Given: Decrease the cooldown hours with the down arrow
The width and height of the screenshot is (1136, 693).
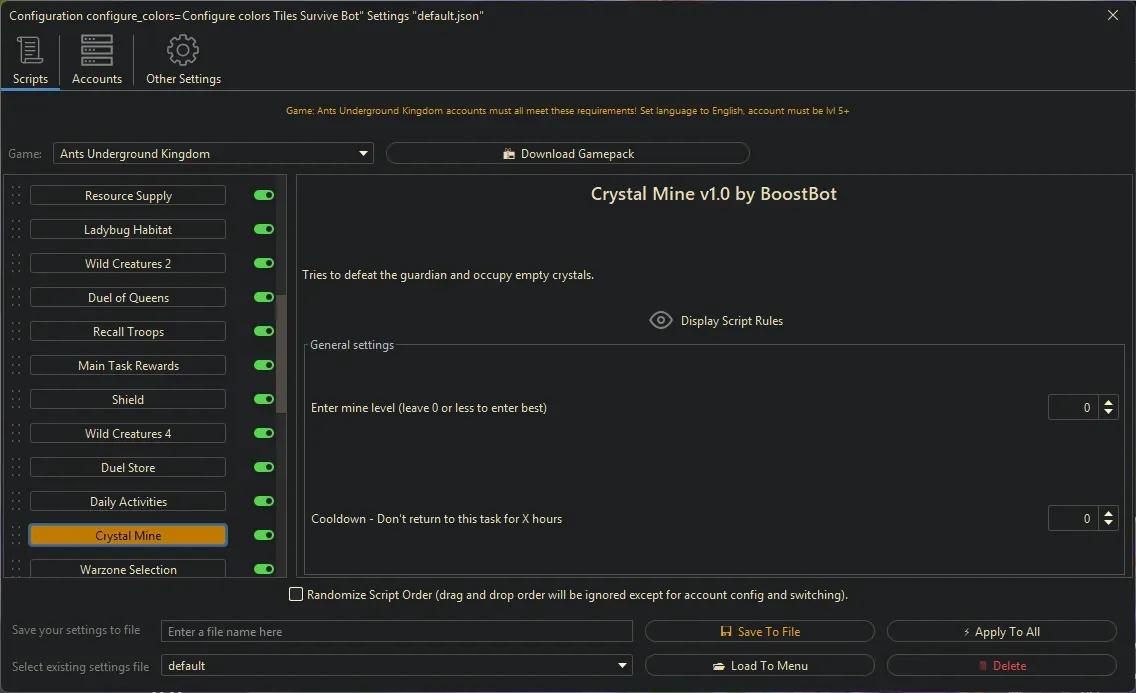Looking at the screenshot, I should [1108, 524].
